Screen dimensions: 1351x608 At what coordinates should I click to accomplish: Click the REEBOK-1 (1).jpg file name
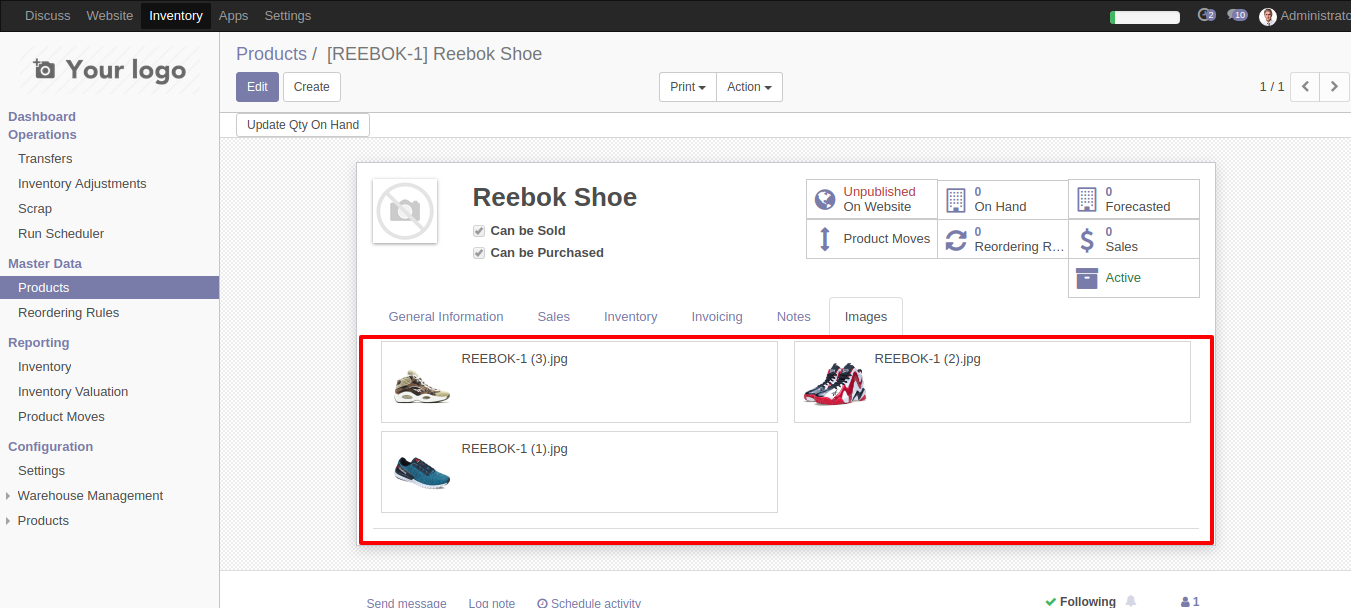click(x=515, y=449)
